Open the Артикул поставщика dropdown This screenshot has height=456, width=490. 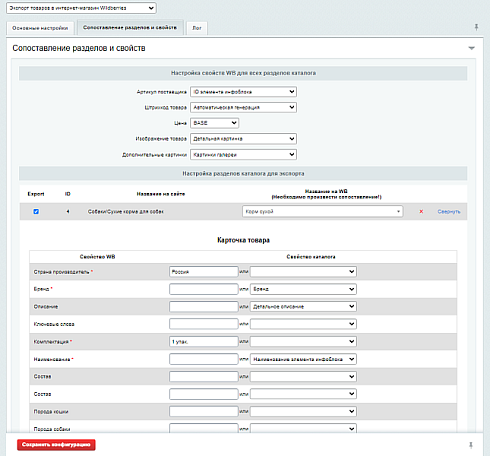243,92
